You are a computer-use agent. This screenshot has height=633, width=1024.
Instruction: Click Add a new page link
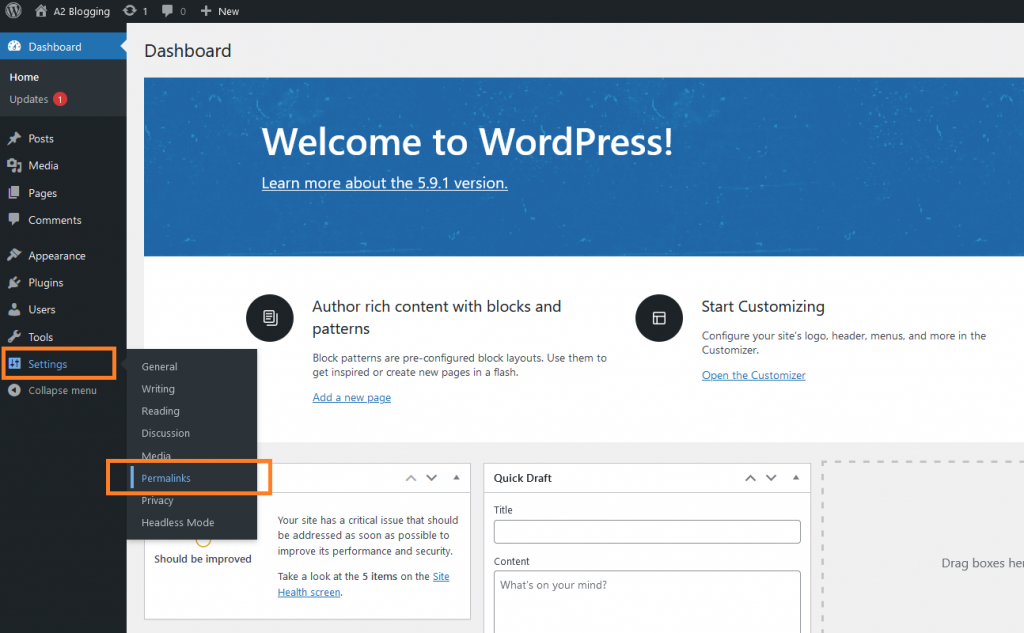[351, 397]
